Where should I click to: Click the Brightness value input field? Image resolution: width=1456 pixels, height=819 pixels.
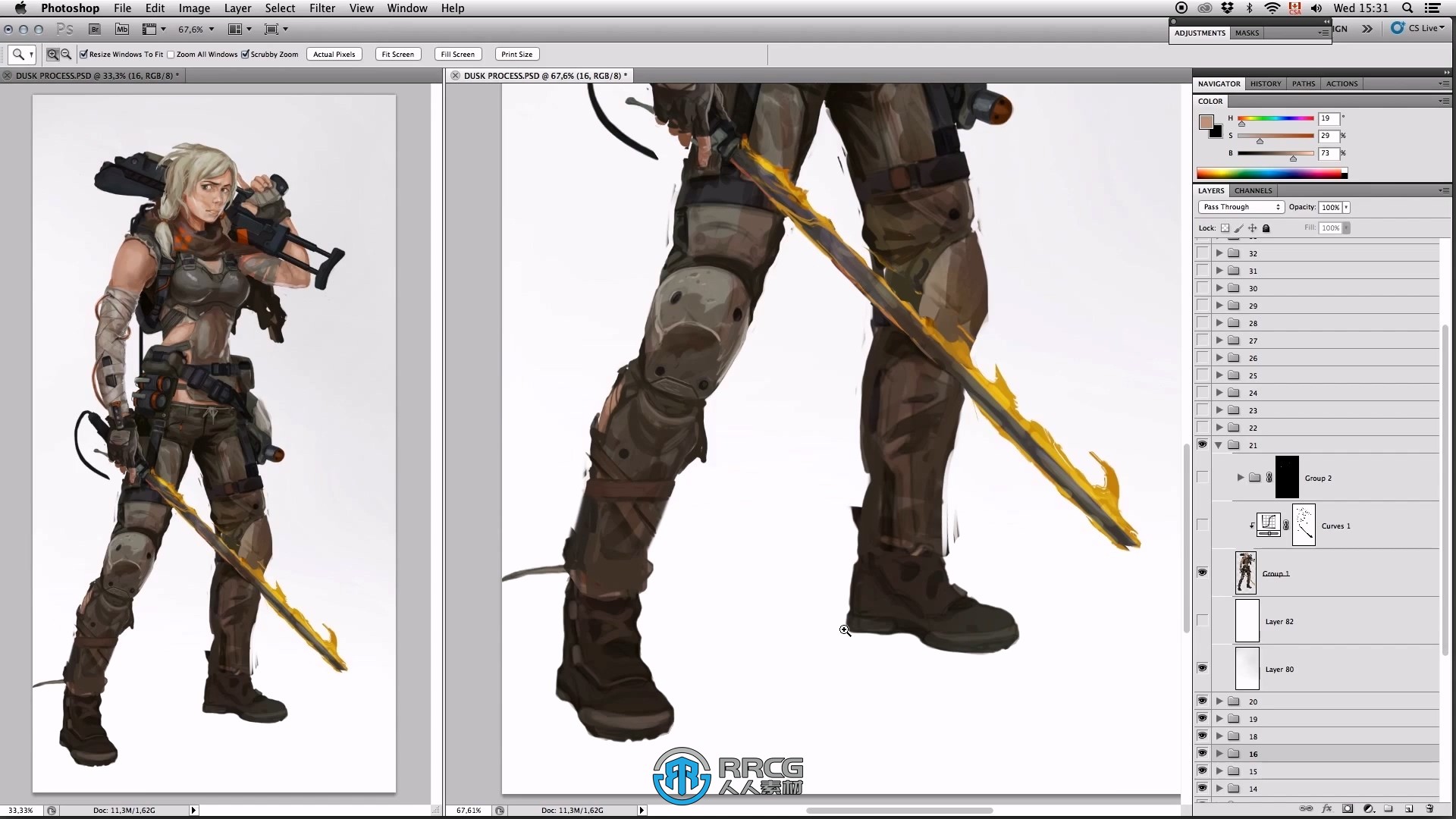pyautogui.click(x=1329, y=153)
